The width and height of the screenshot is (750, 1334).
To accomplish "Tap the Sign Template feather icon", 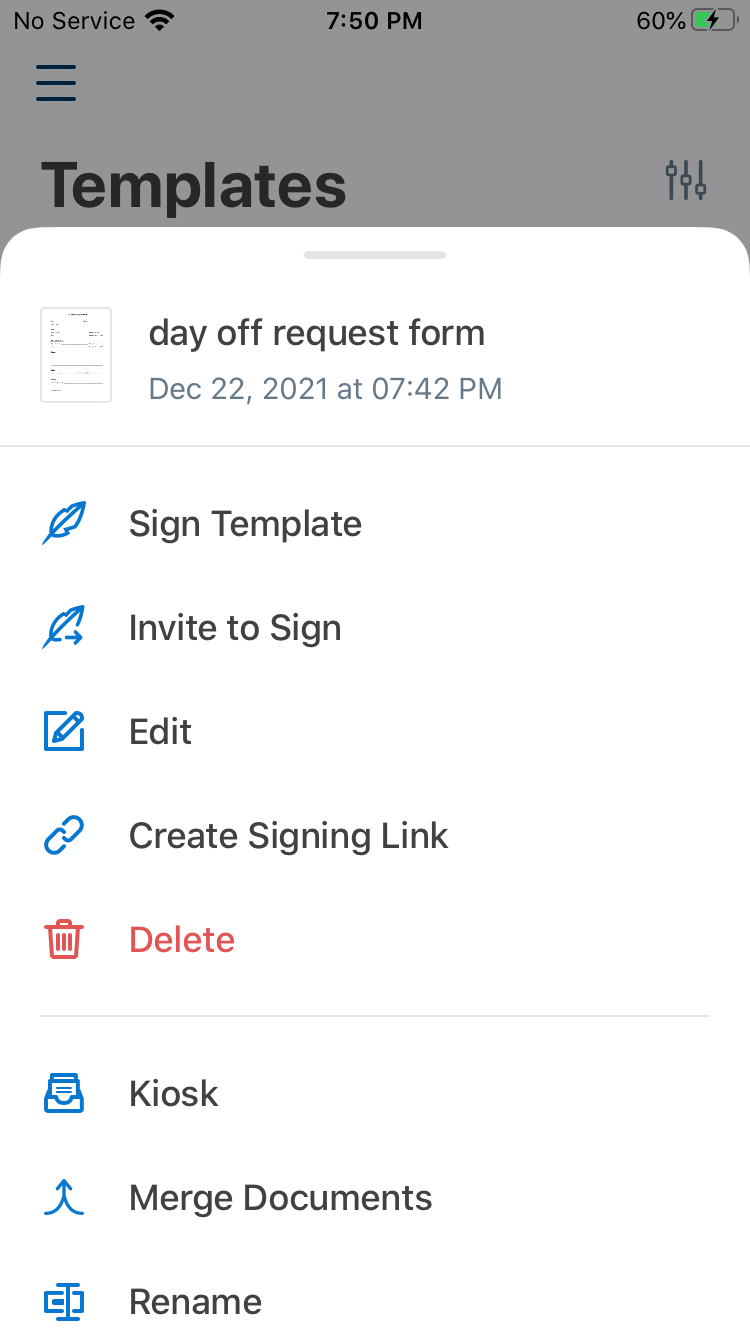I will pyautogui.click(x=64, y=524).
